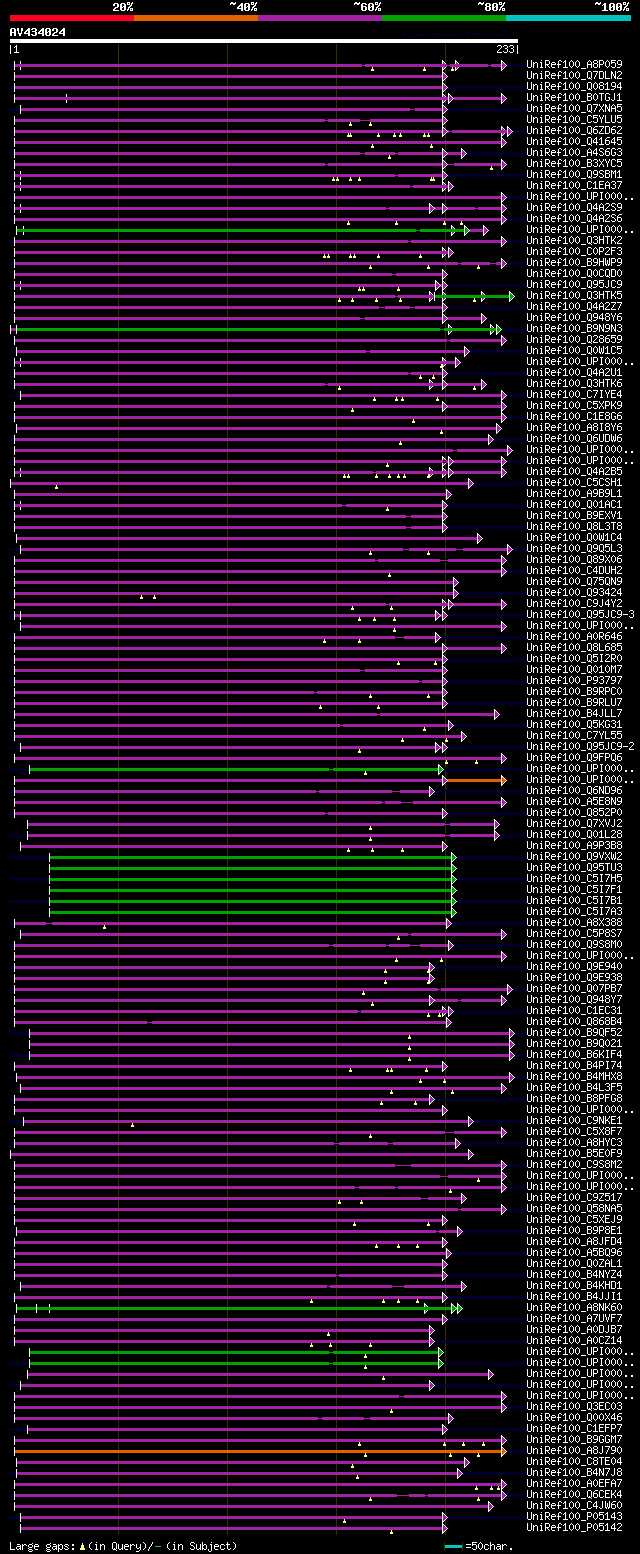640x1554 pixels.
Task: Select hit label UniRef100_A8NK60
Action: pos(574,1307)
